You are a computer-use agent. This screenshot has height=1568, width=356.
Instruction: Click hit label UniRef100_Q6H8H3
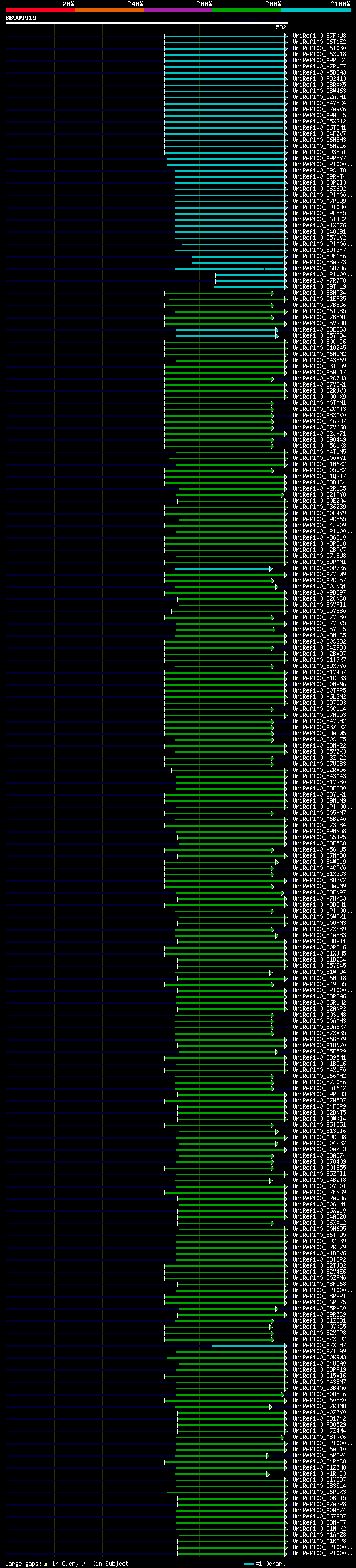point(319,140)
